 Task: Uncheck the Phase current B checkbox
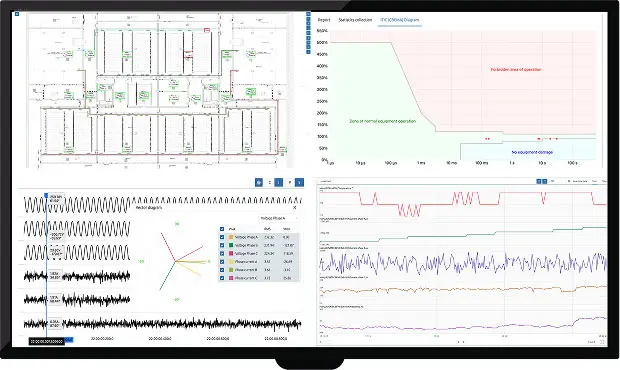pyautogui.click(x=222, y=270)
